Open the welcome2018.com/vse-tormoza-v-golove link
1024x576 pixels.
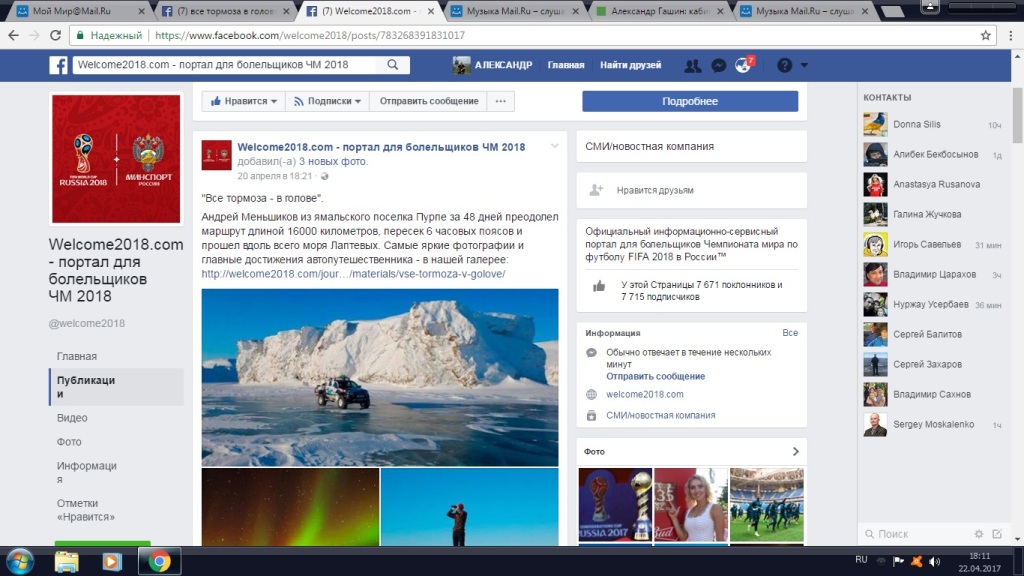tap(353, 274)
